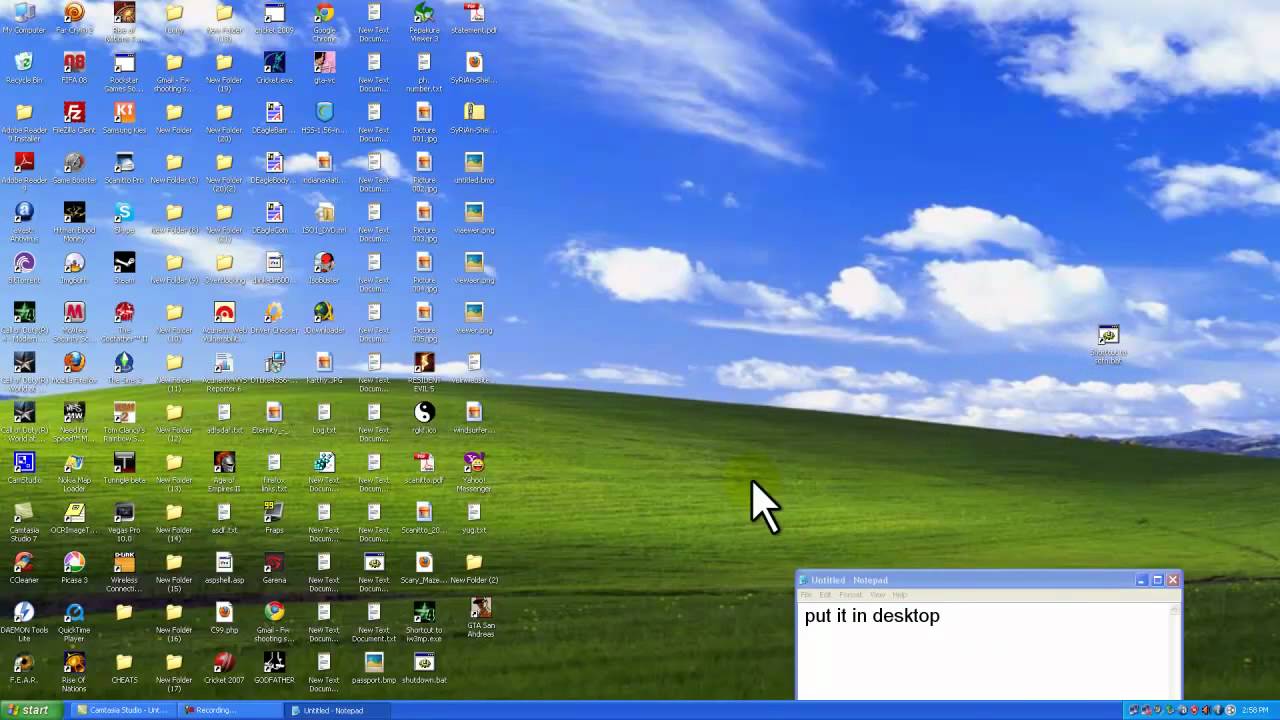The width and height of the screenshot is (1280, 720).
Task: Select the Driver Checker shortcut
Action: [x=274, y=319]
